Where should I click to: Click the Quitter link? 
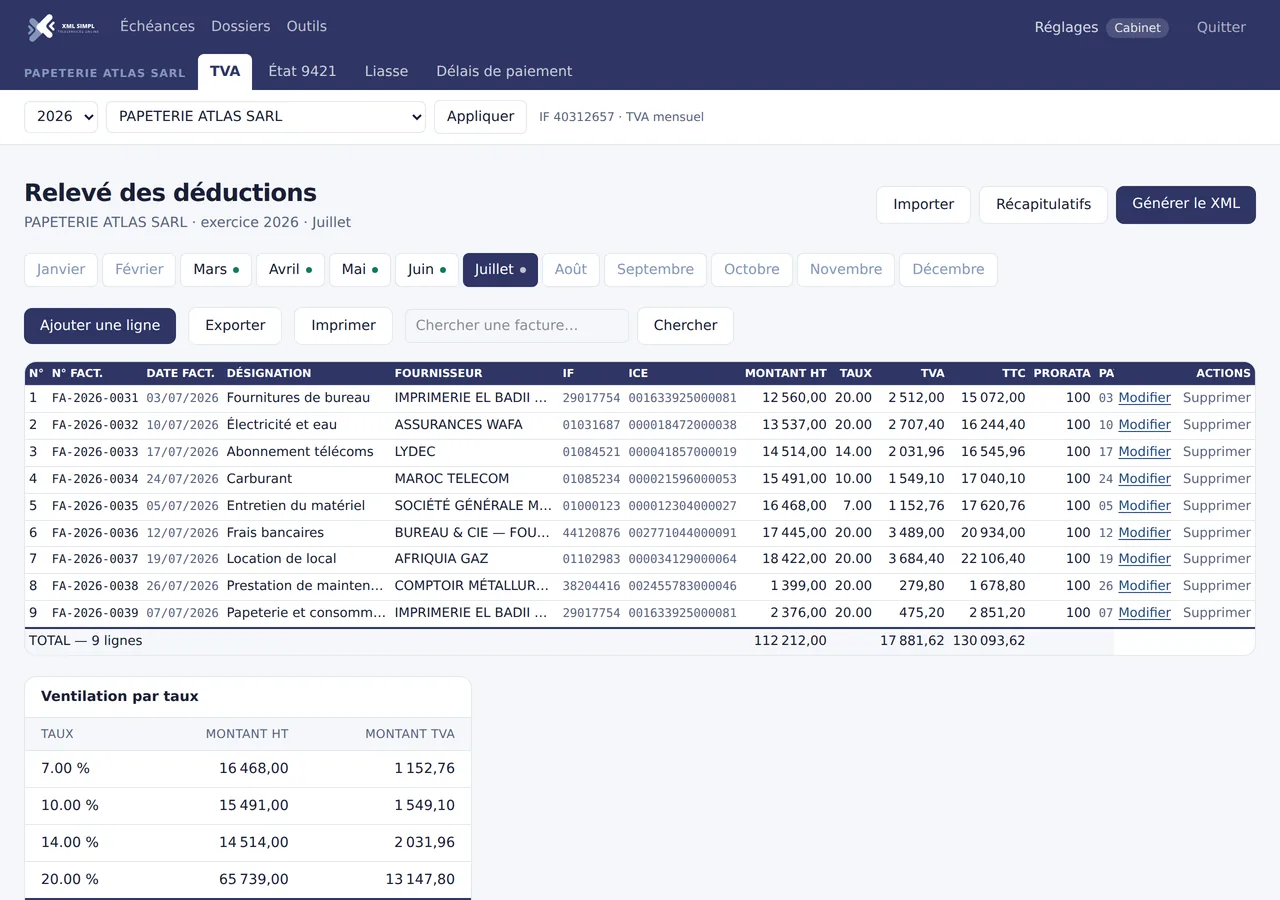[1221, 28]
